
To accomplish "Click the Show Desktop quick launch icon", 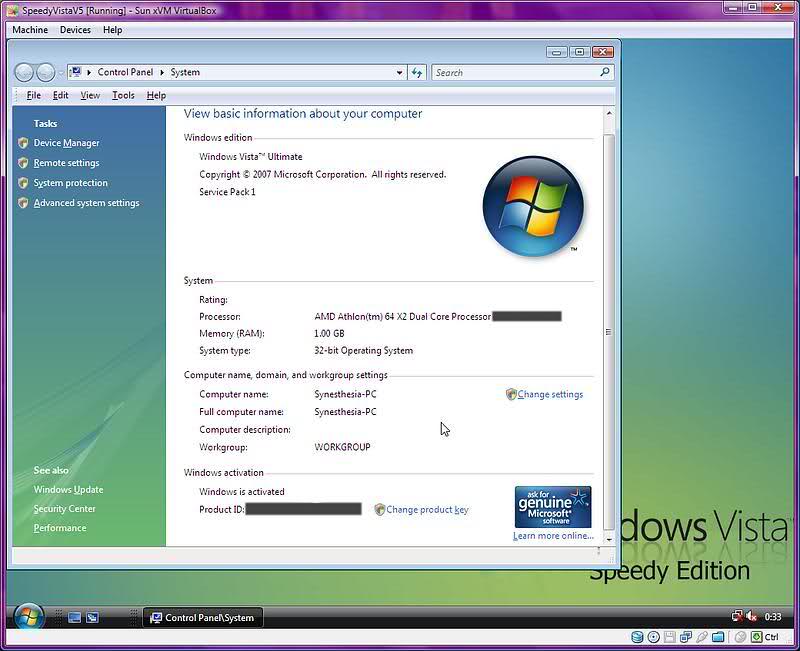I will pyautogui.click(x=74, y=618).
